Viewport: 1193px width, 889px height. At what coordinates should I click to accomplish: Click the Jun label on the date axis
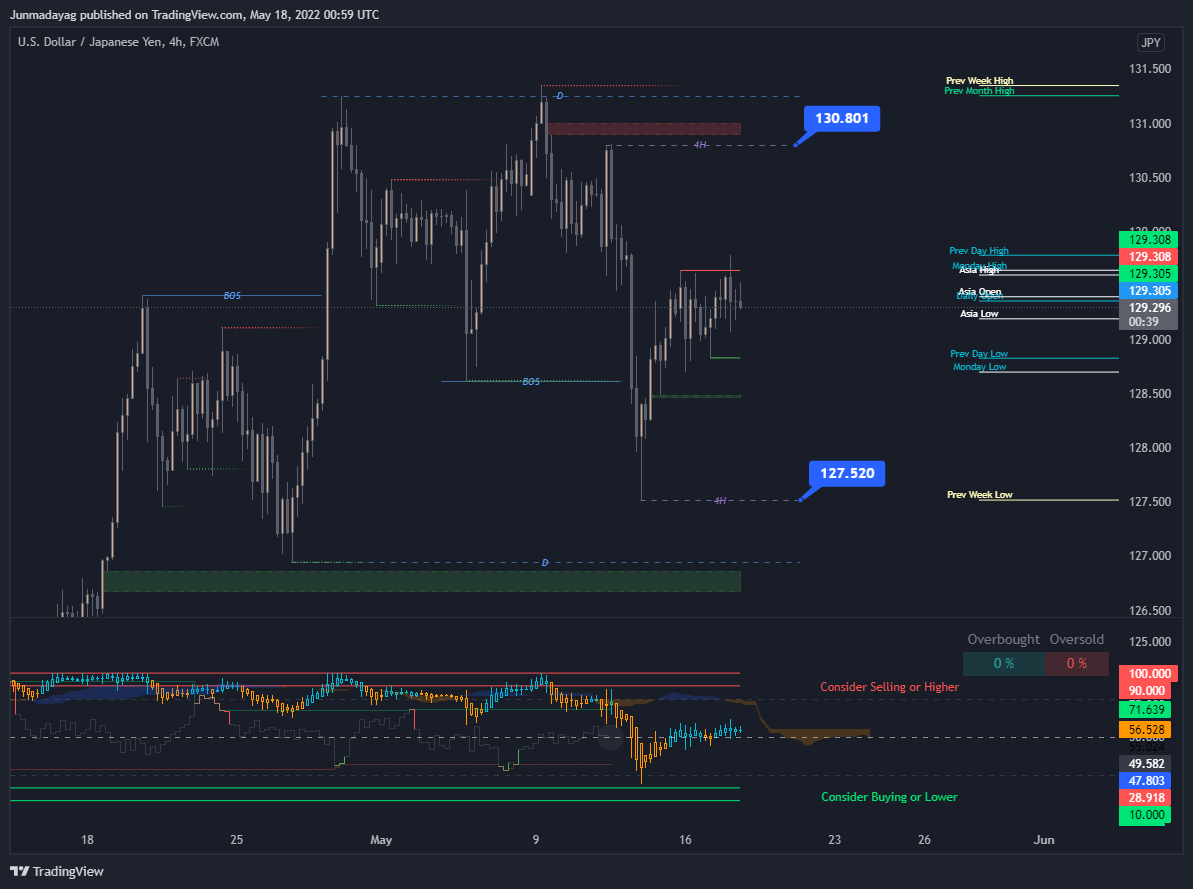tap(1044, 840)
